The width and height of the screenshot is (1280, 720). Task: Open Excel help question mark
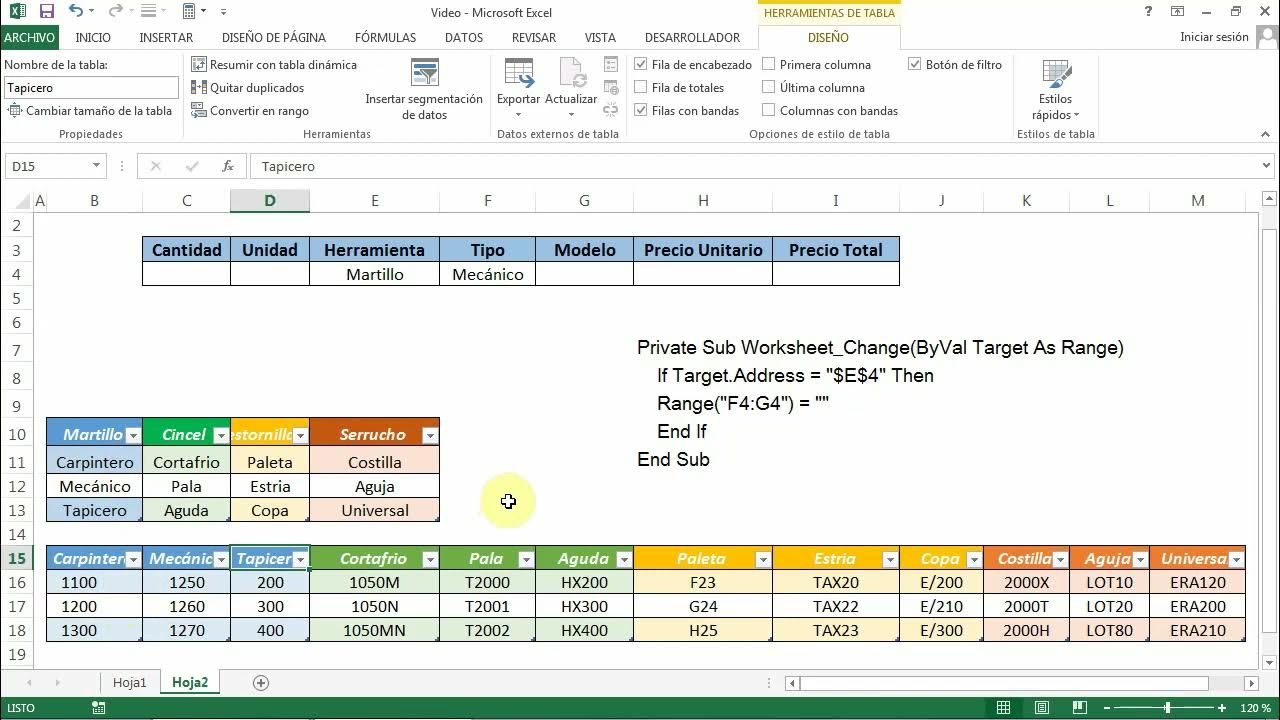[1148, 12]
